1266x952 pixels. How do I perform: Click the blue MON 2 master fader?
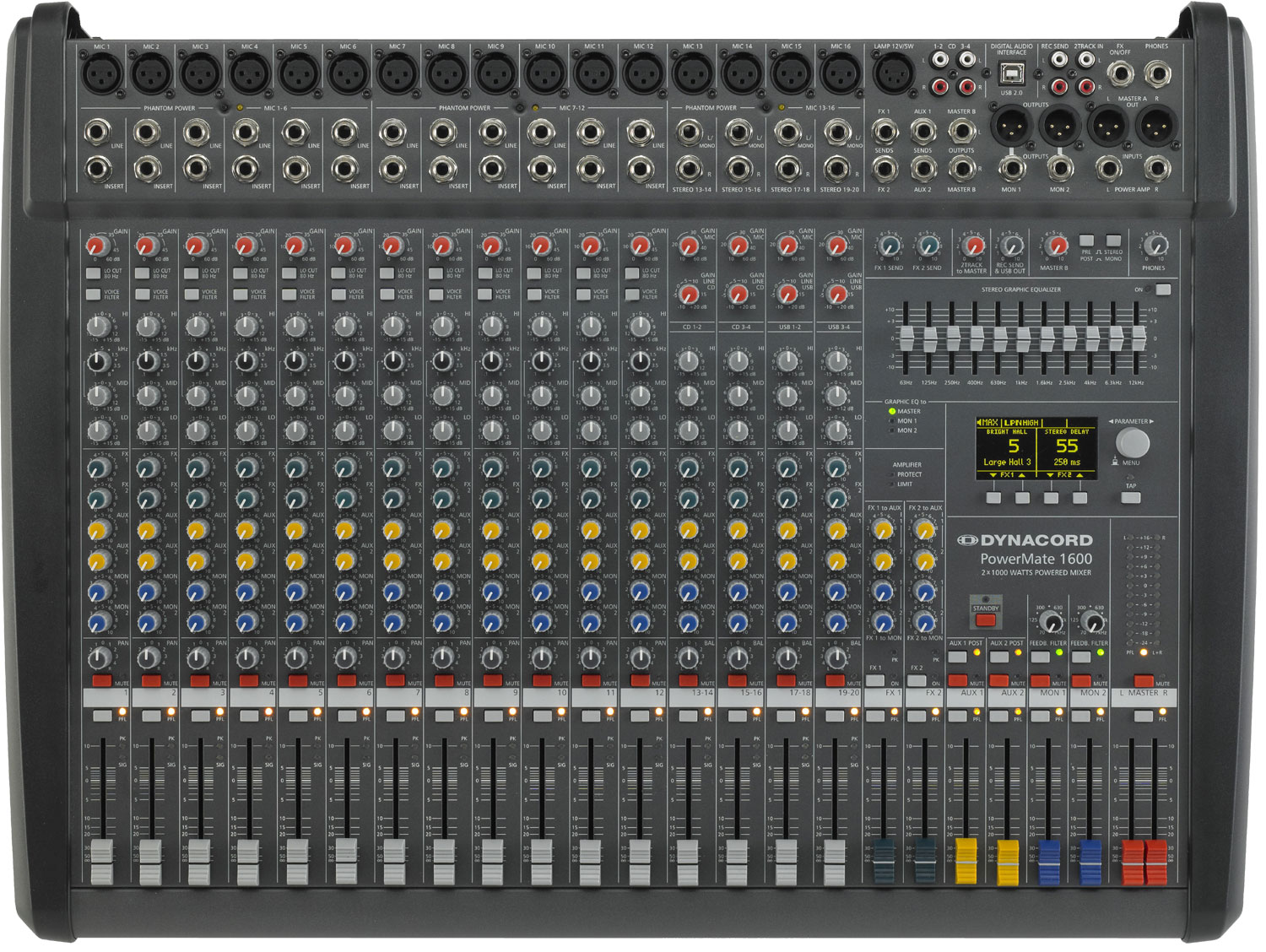(1090, 861)
